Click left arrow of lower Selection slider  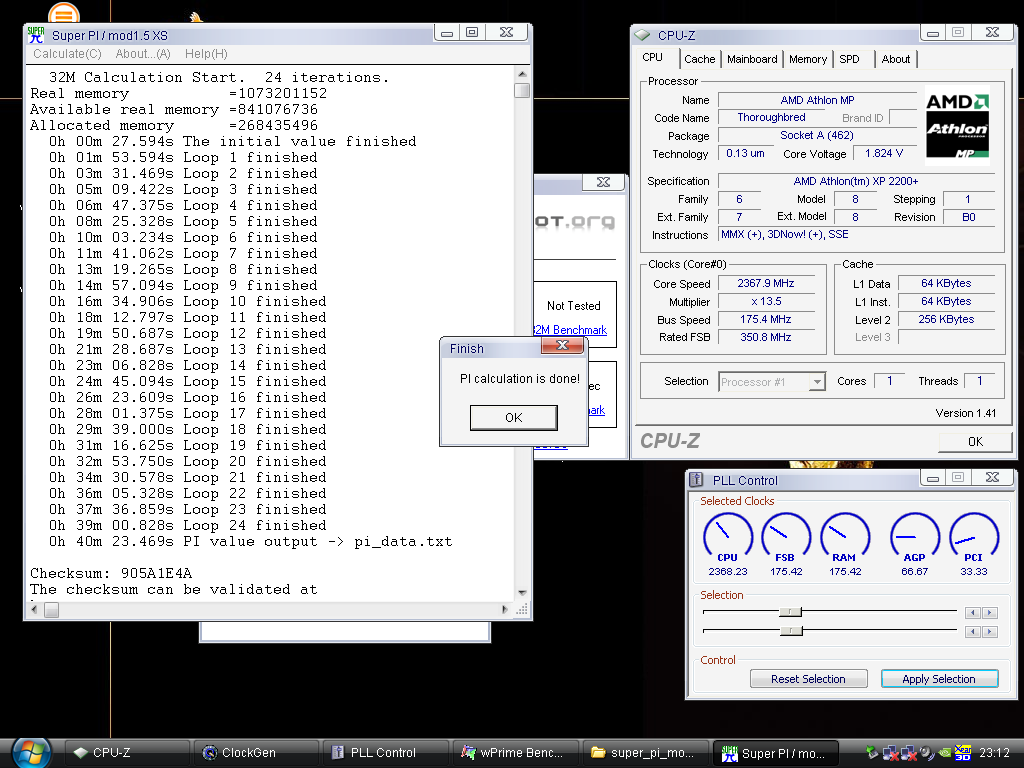(x=973, y=632)
